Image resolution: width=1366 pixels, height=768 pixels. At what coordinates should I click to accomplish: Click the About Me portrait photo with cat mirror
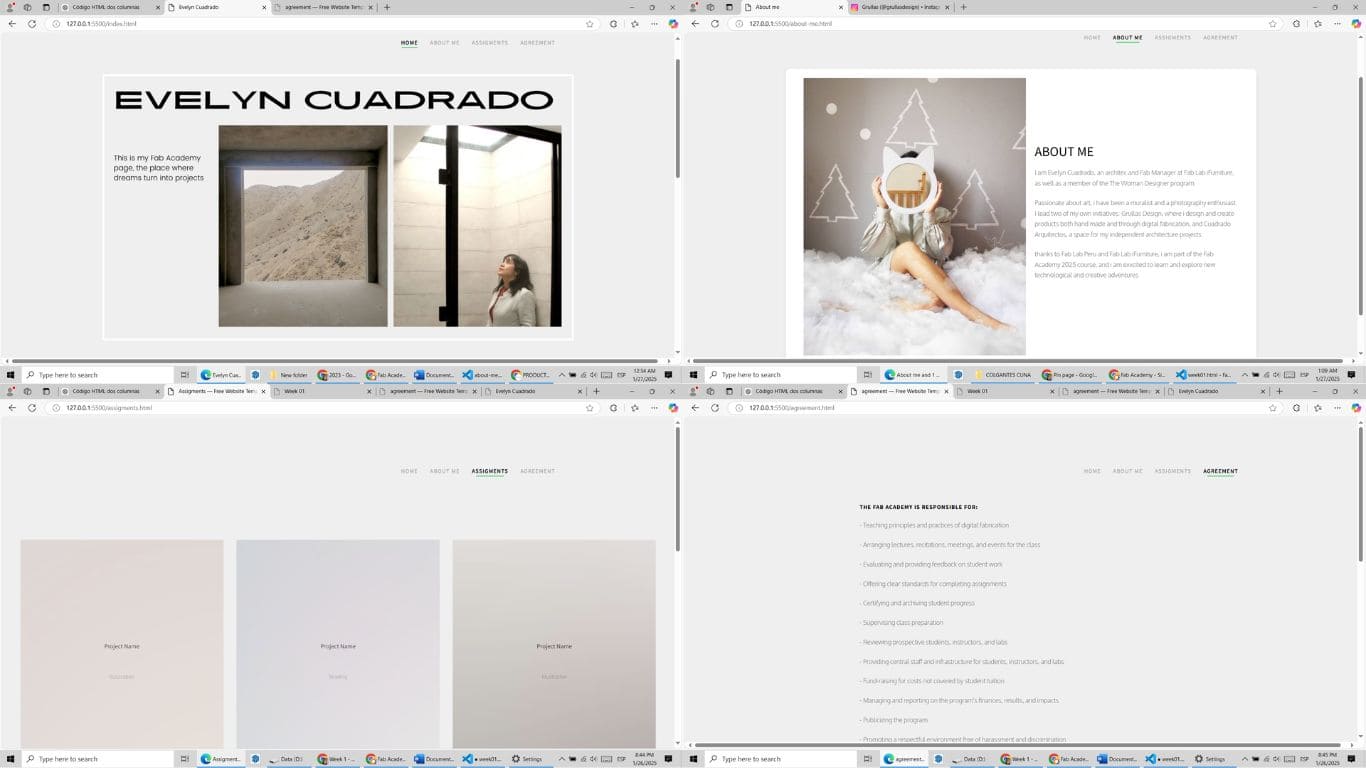[x=914, y=216]
